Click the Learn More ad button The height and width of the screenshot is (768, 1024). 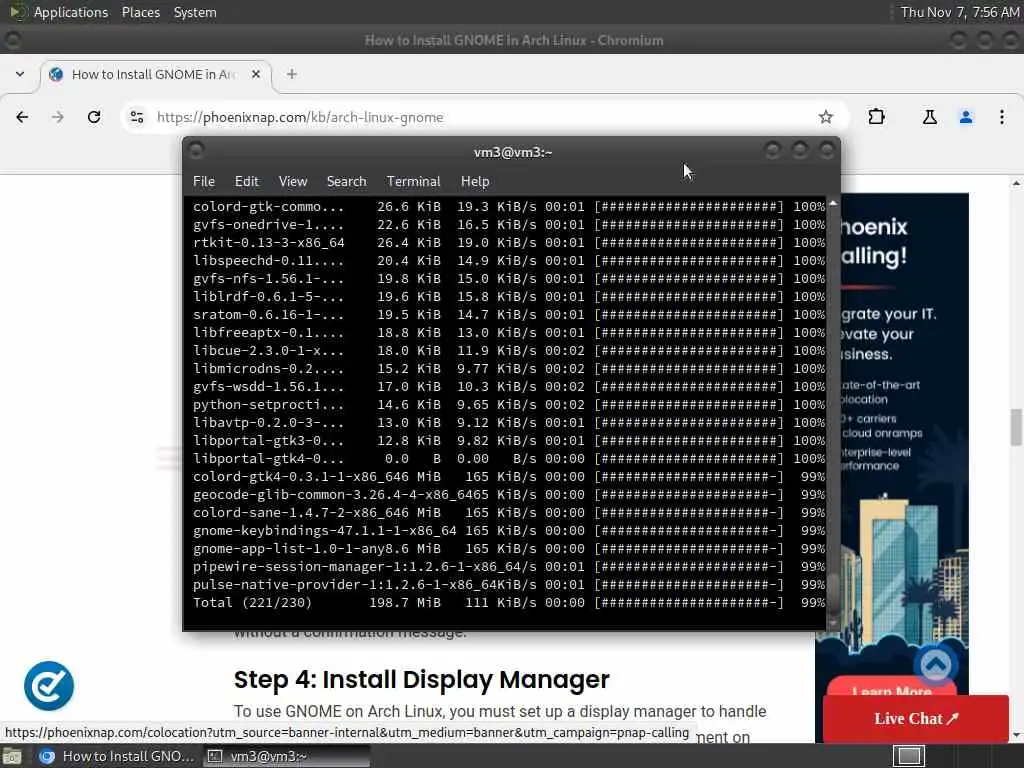pos(891,689)
